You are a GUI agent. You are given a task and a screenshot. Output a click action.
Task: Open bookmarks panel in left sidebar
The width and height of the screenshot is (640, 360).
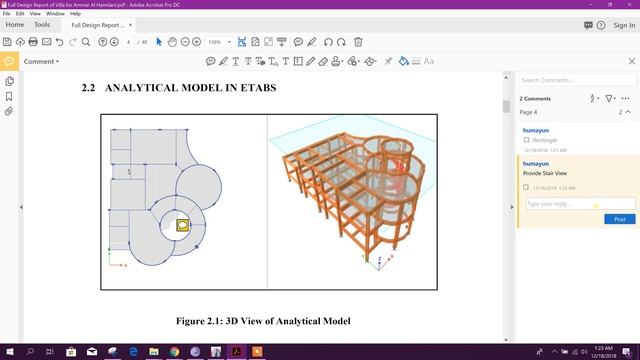pos(9,96)
